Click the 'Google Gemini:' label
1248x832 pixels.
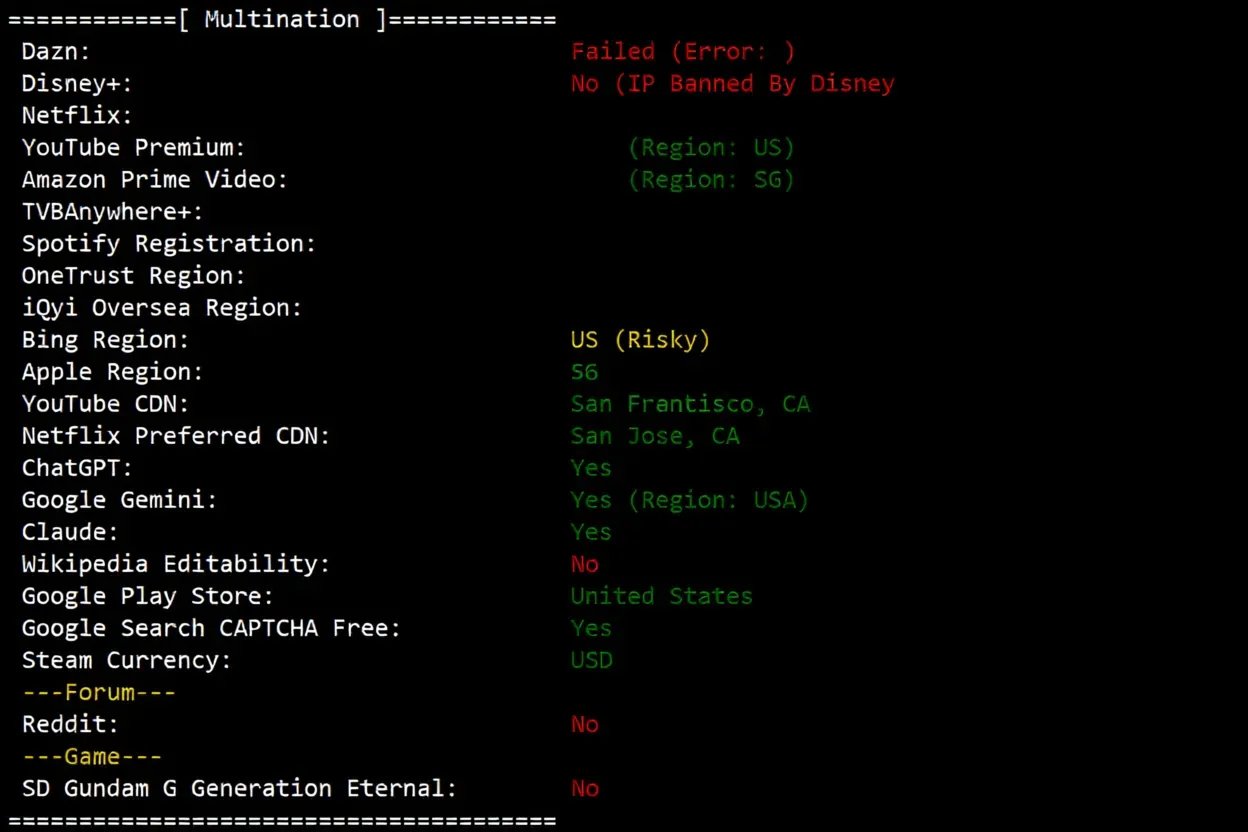coord(120,500)
